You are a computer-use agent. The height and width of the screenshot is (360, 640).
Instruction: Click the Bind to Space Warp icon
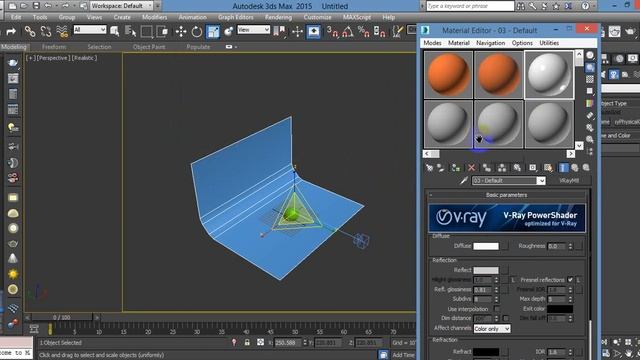[x=62, y=31]
